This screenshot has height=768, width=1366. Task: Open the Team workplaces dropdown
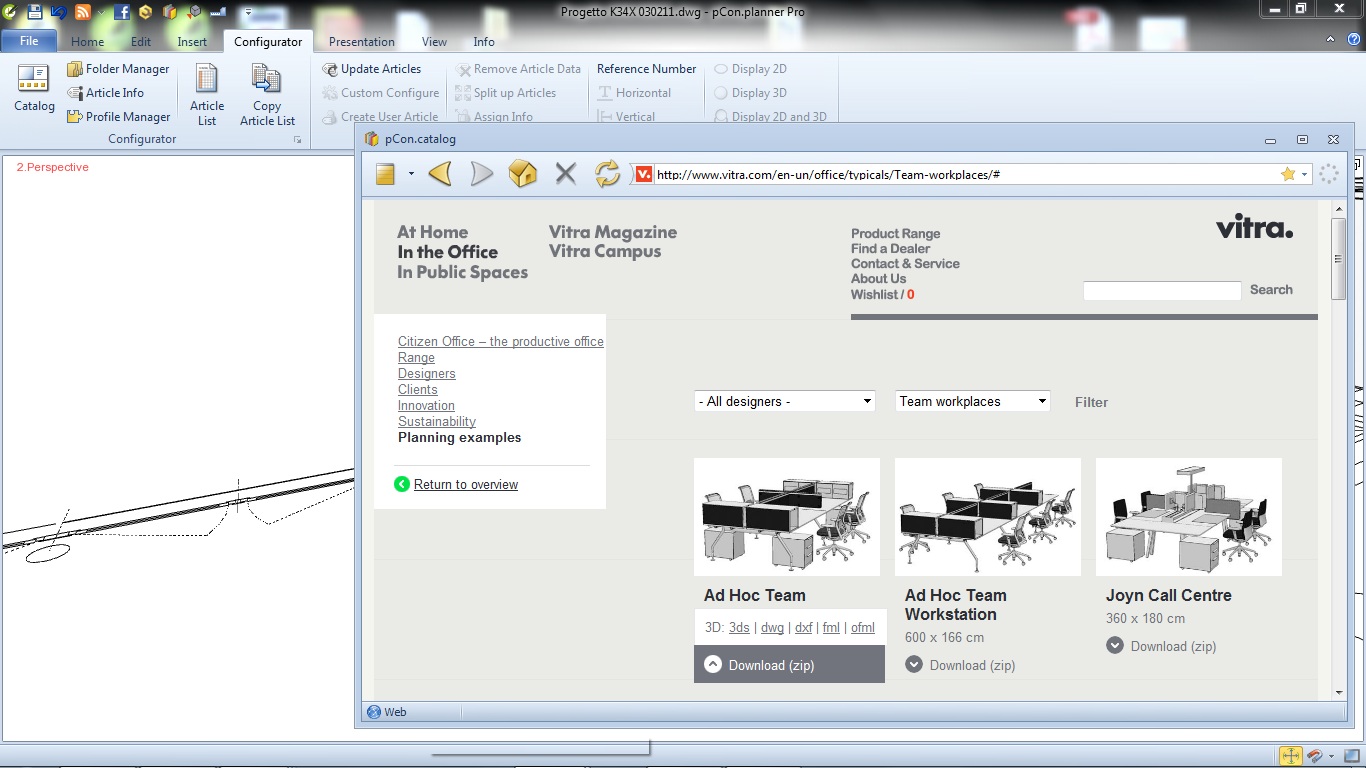click(972, 401)
